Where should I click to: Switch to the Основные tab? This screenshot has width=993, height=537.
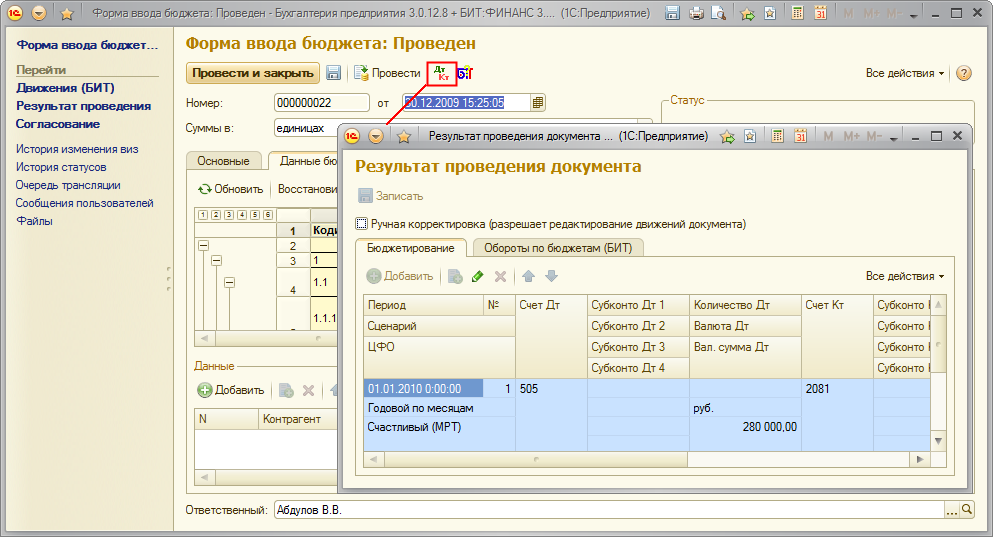(223, 161)
